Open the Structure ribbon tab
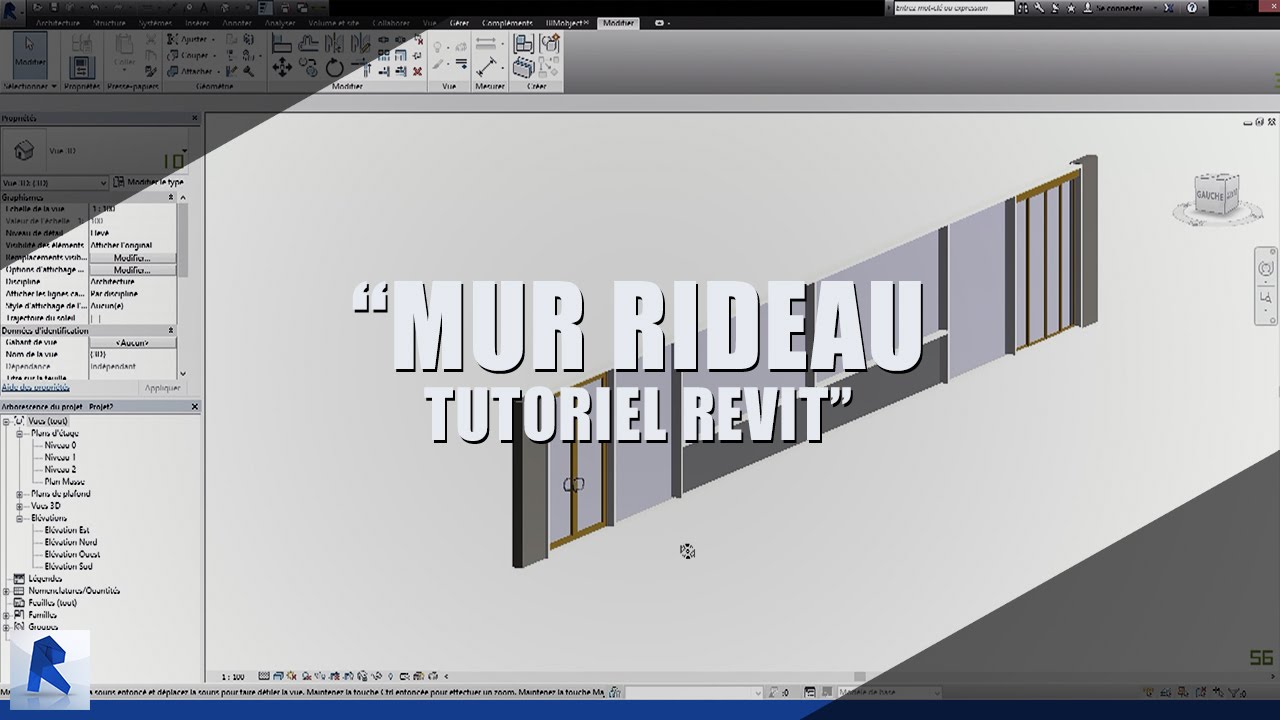This screenshot has width=1280, height=720. pyautogui.click(x=110, y=22)
